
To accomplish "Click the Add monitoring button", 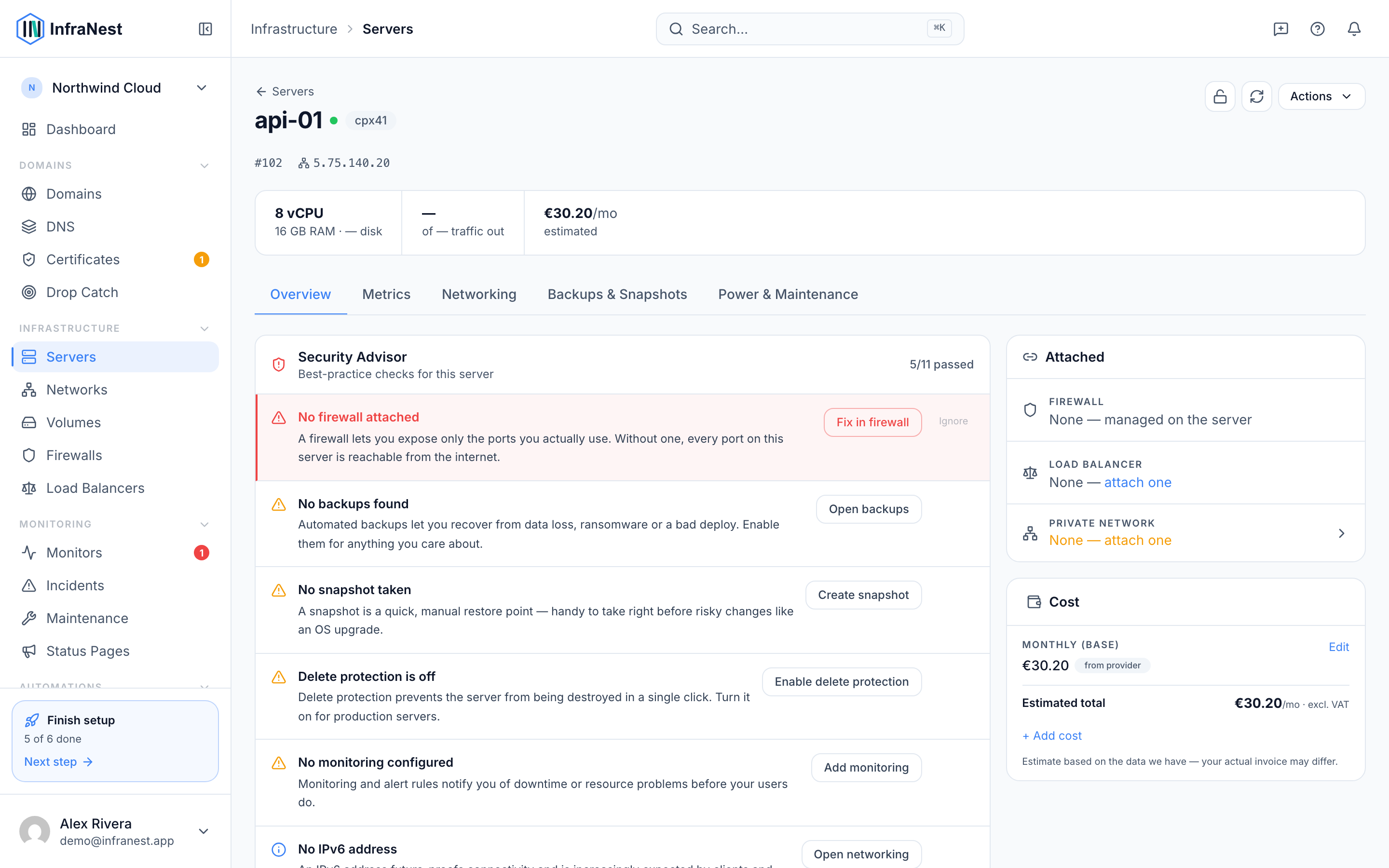I will [866, 768].
